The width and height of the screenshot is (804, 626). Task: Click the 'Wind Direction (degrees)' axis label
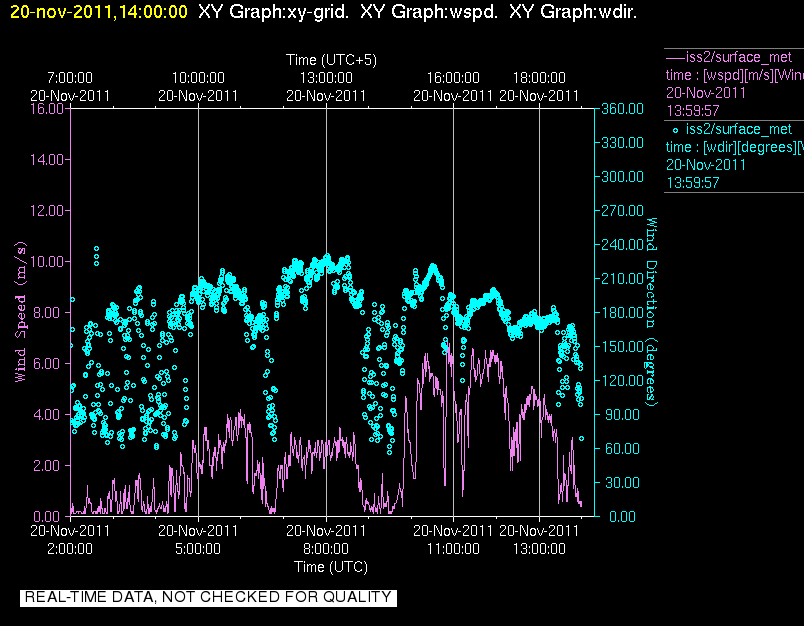tap(651, 312)
